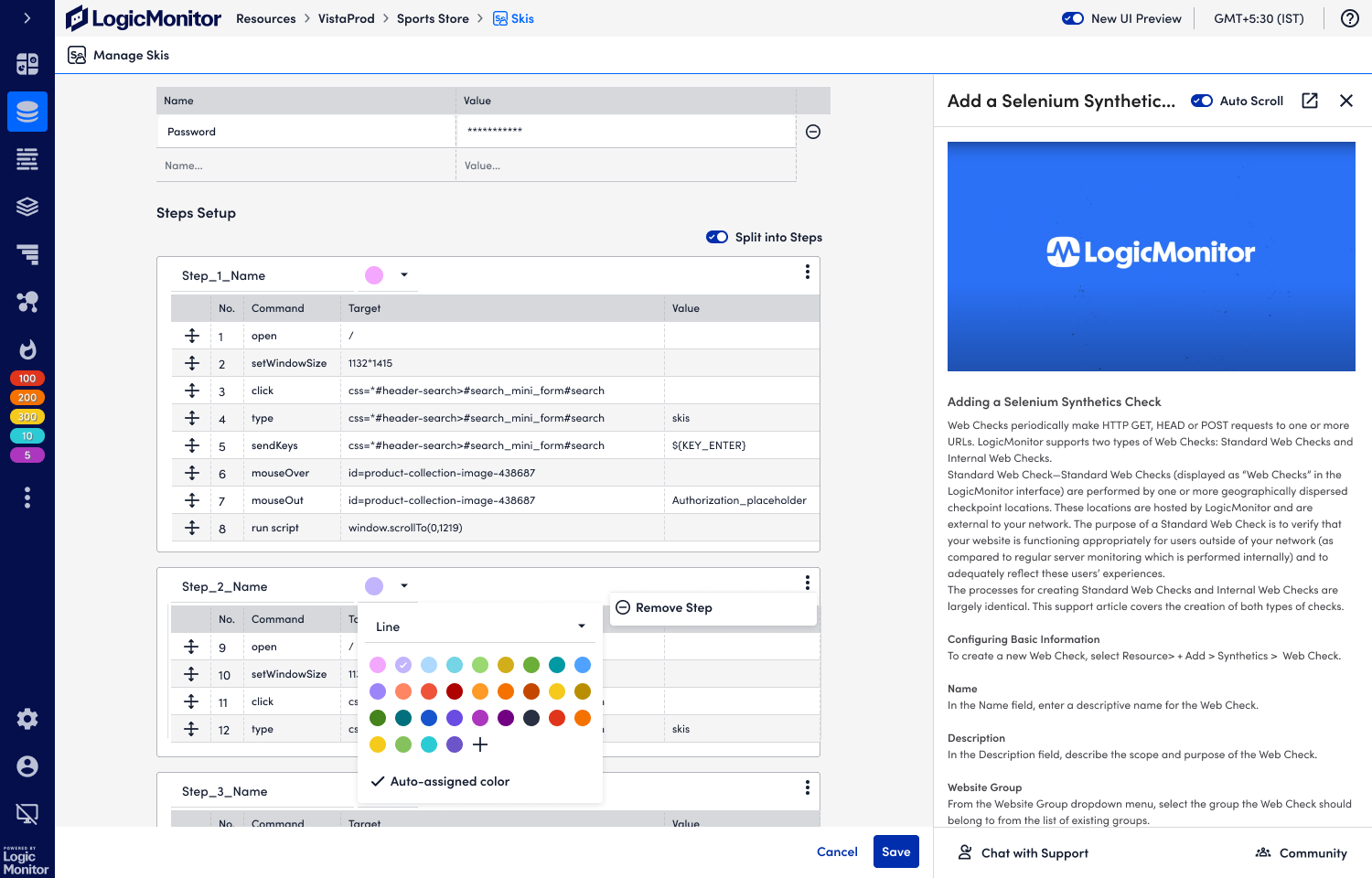The image size is (1372, 878).
Task: Open the user profile icon at bottom sidebar
Action: pyautogui.click(x=27, y=767)
